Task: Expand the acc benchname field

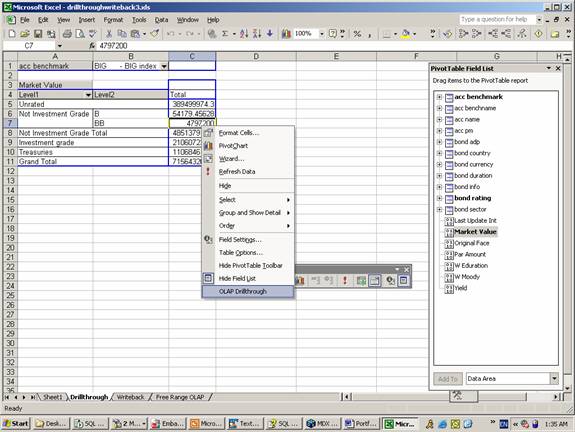Action: (439, 108)
